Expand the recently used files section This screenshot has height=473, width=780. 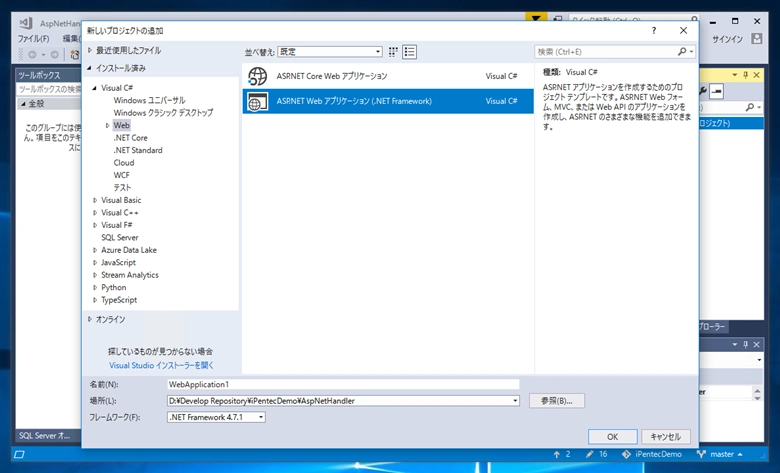(x=90, y=50)
